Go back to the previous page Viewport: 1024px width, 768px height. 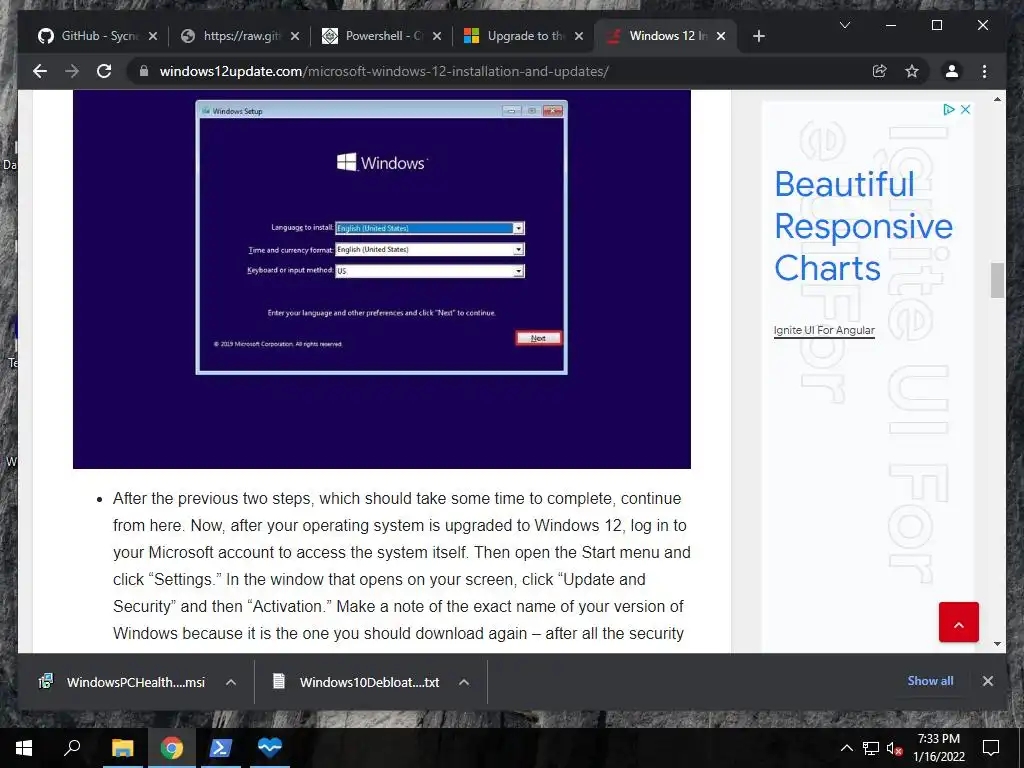40,71
